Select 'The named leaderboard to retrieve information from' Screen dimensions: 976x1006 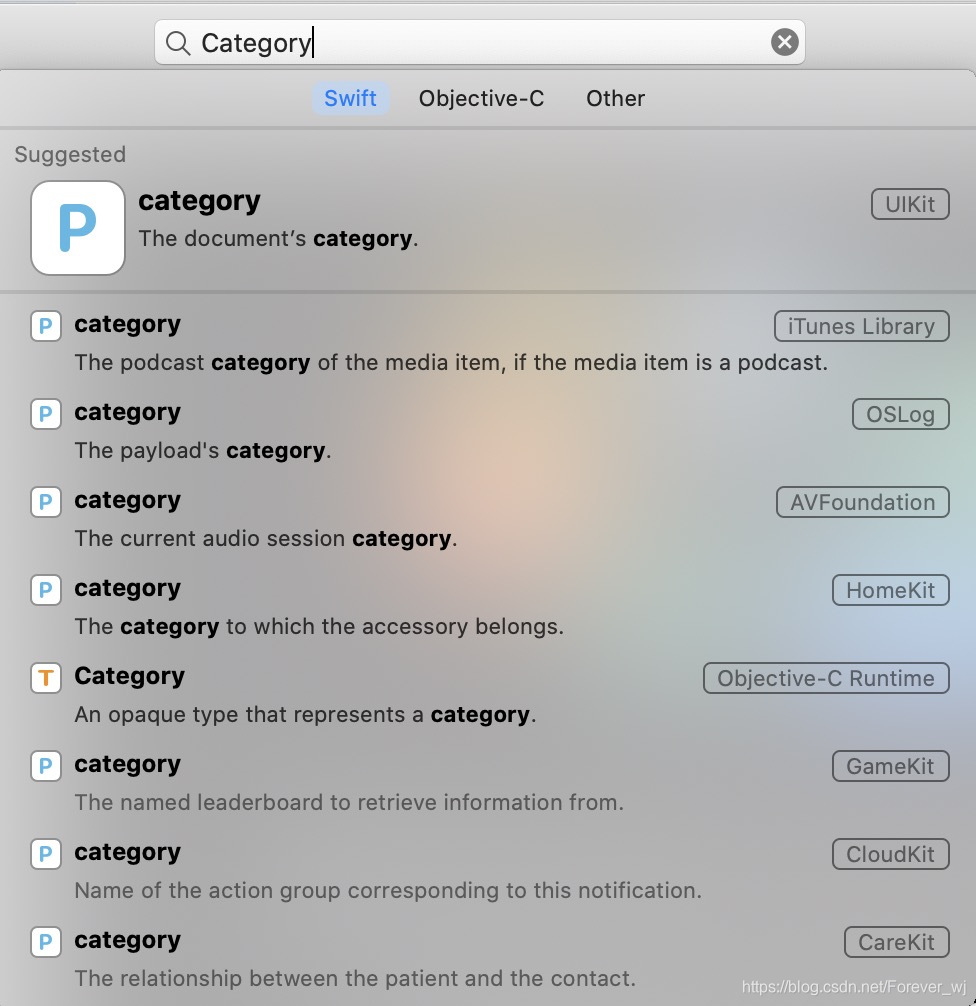tap(349, 802)
